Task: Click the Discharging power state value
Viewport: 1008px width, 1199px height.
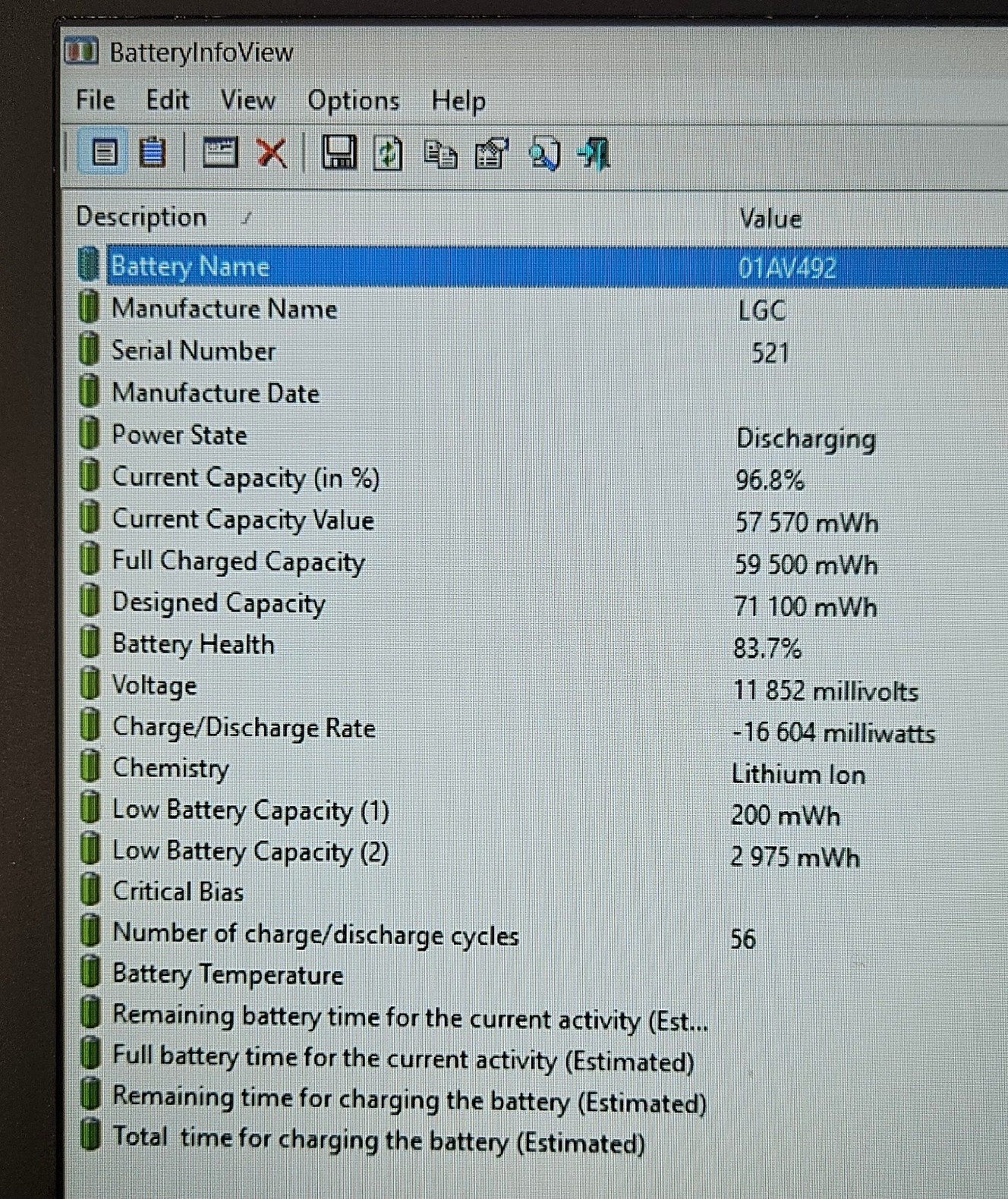Action: 806,439
